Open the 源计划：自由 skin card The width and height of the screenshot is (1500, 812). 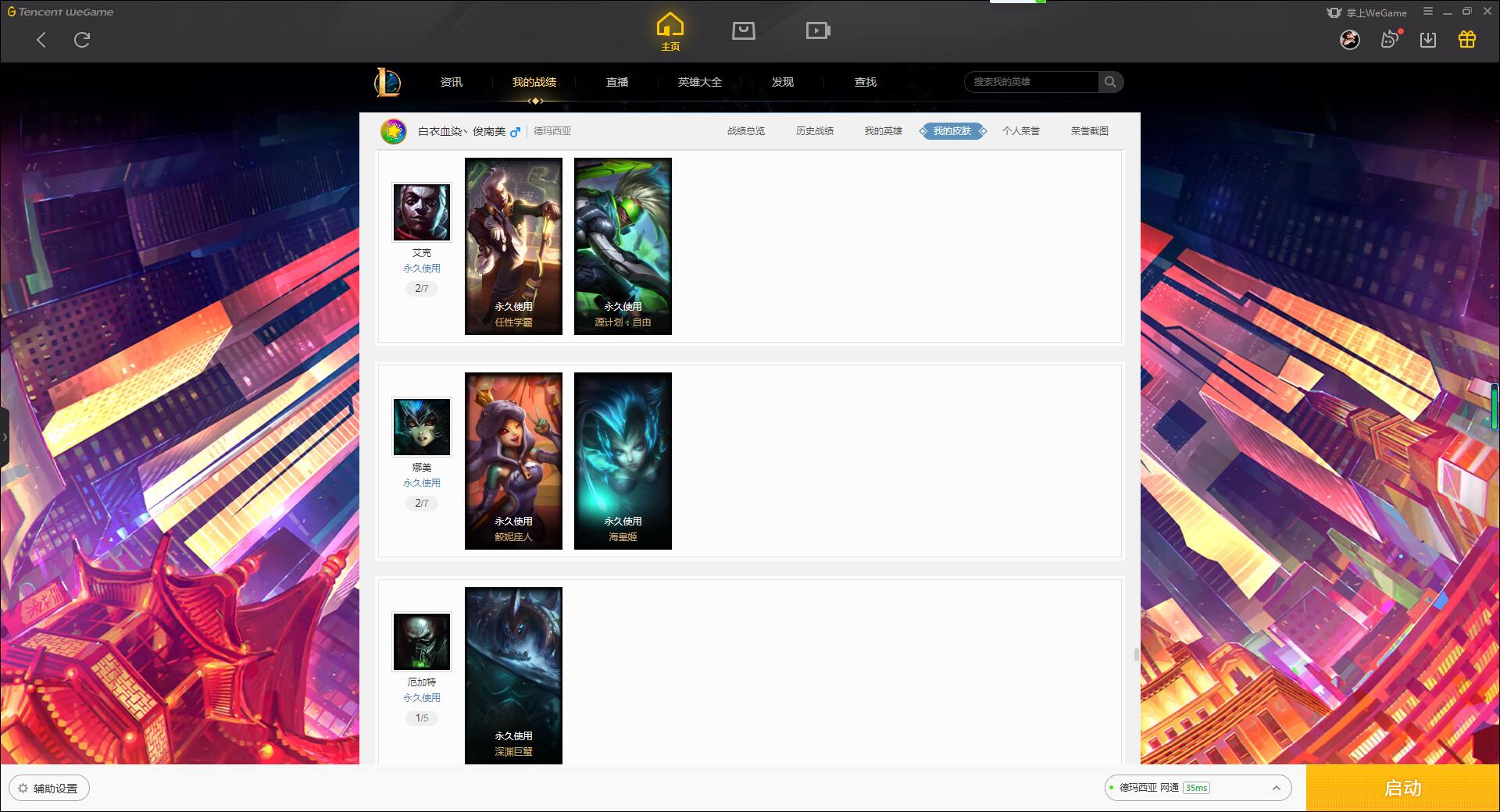click(623, 246)
